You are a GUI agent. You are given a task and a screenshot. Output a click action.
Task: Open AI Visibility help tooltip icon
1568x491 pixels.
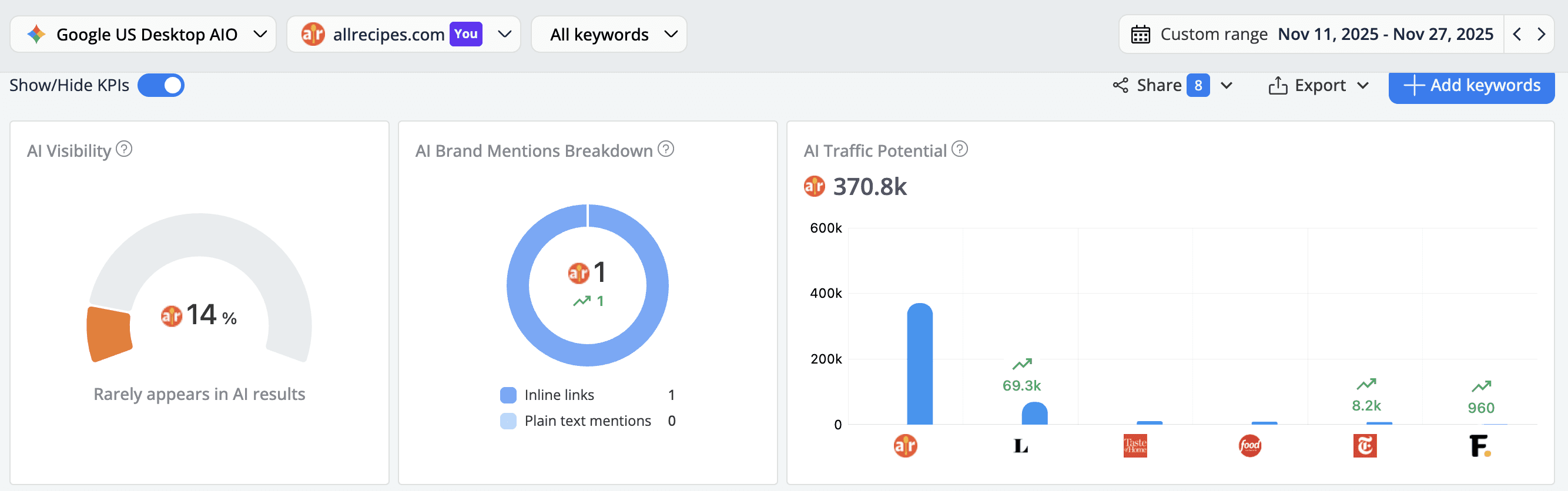point(124,149)
